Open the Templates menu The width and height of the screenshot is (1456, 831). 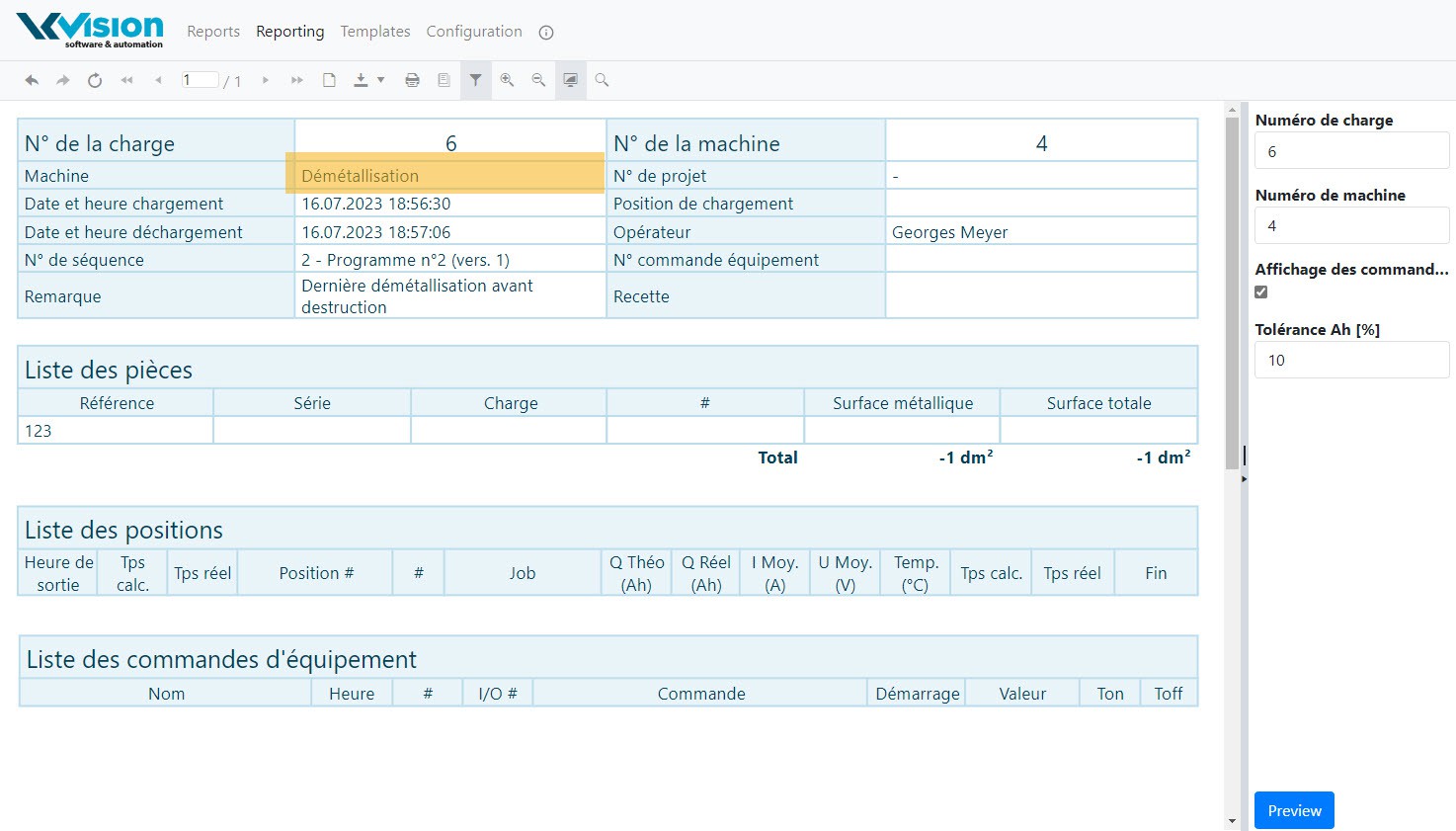[375, 32]
